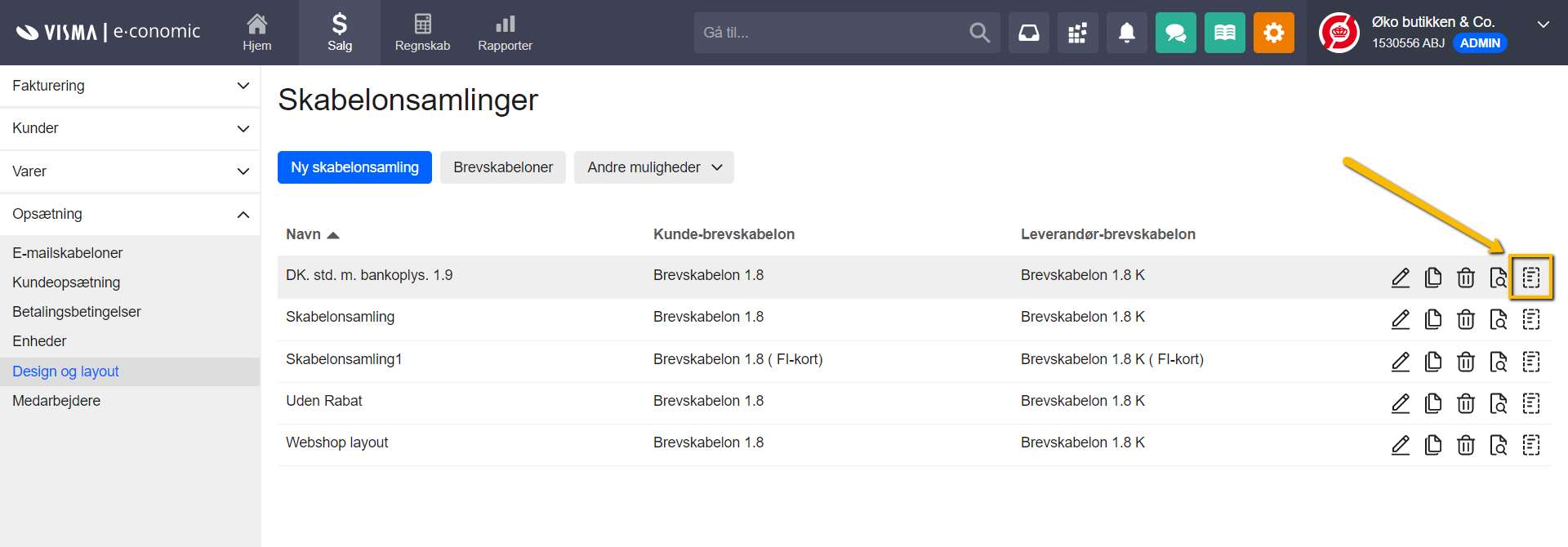Open the Andre muligheder dropdown
Image resolution: width=1568 pixels, height=547 pixels.
(x=653, y=167)
